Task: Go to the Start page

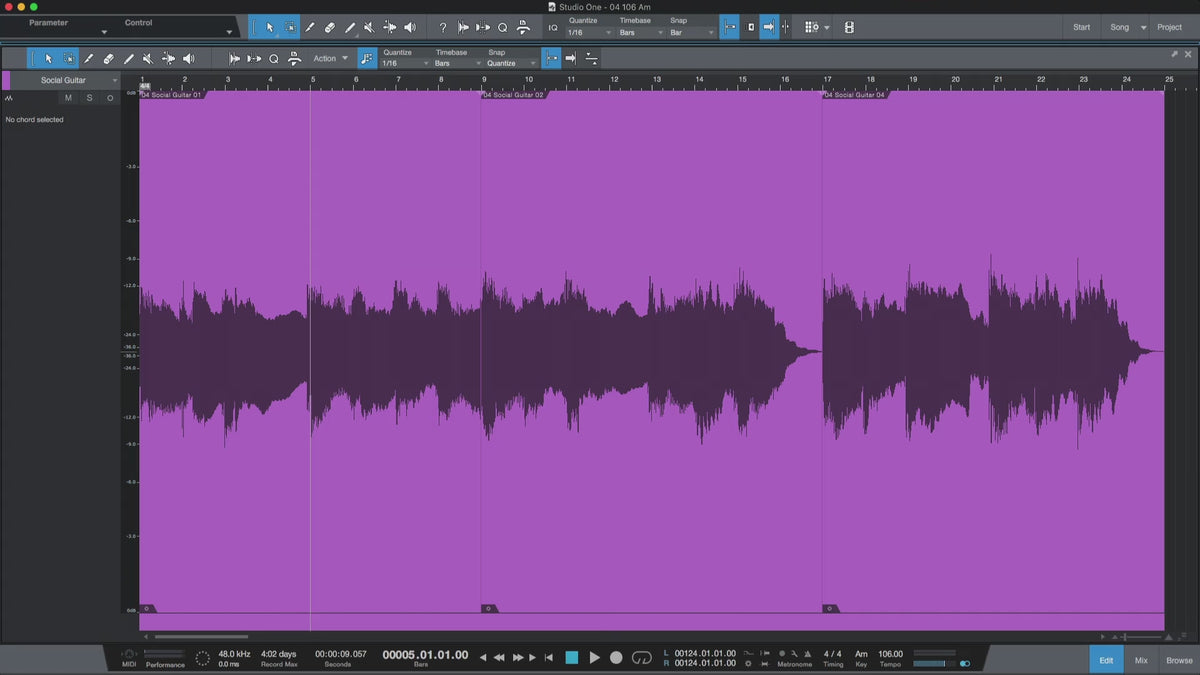Action: pos(1081,28)
